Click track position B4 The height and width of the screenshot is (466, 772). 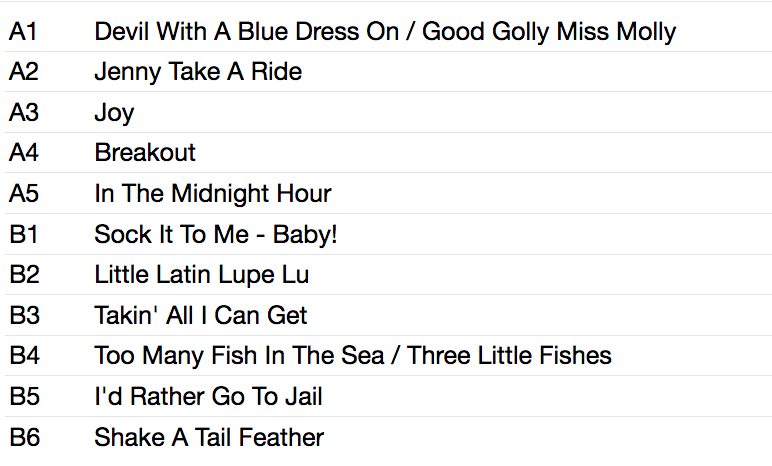coord(25,356)
